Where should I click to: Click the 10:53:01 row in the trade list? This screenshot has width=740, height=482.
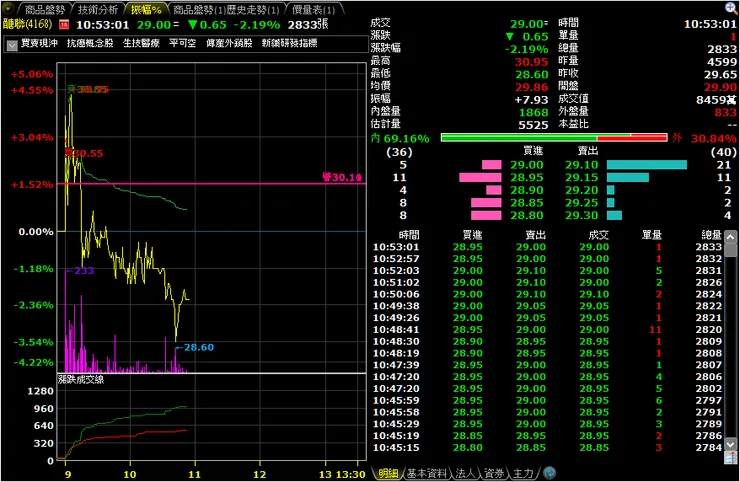pyautogui.click(x=547, y=247)
